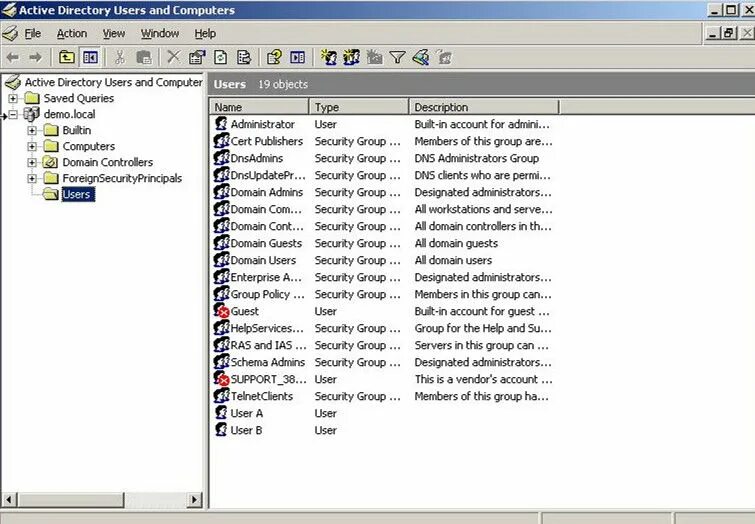Click the Domain Admins group icon
The width and height of the screenshot is (755, 524).
pos(221,192)
